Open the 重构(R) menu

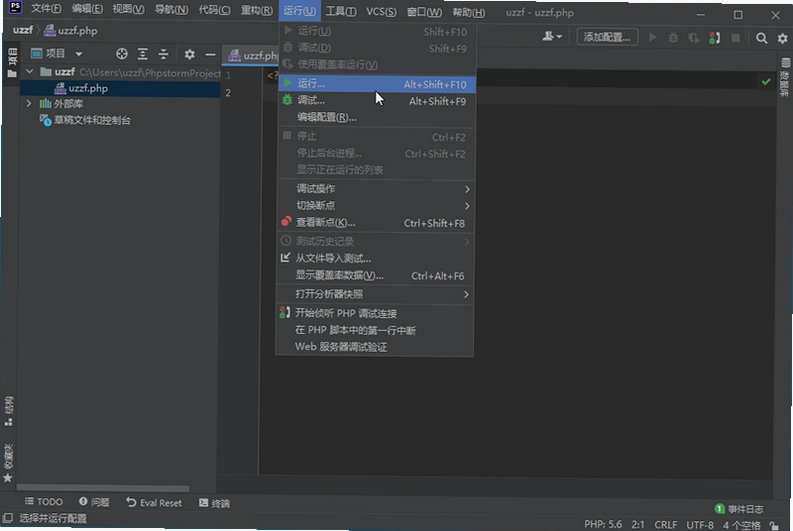[256, 10]
